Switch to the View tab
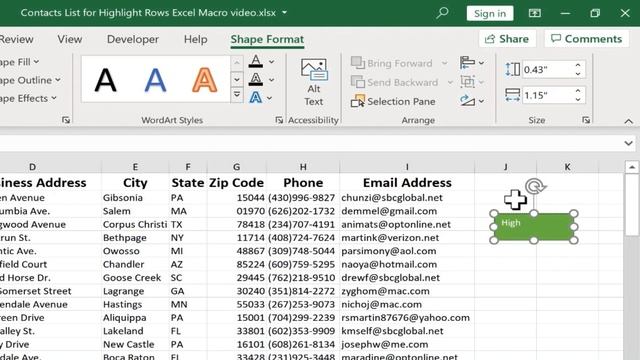This screenshot has height=360, width=640. click(69, 39)
